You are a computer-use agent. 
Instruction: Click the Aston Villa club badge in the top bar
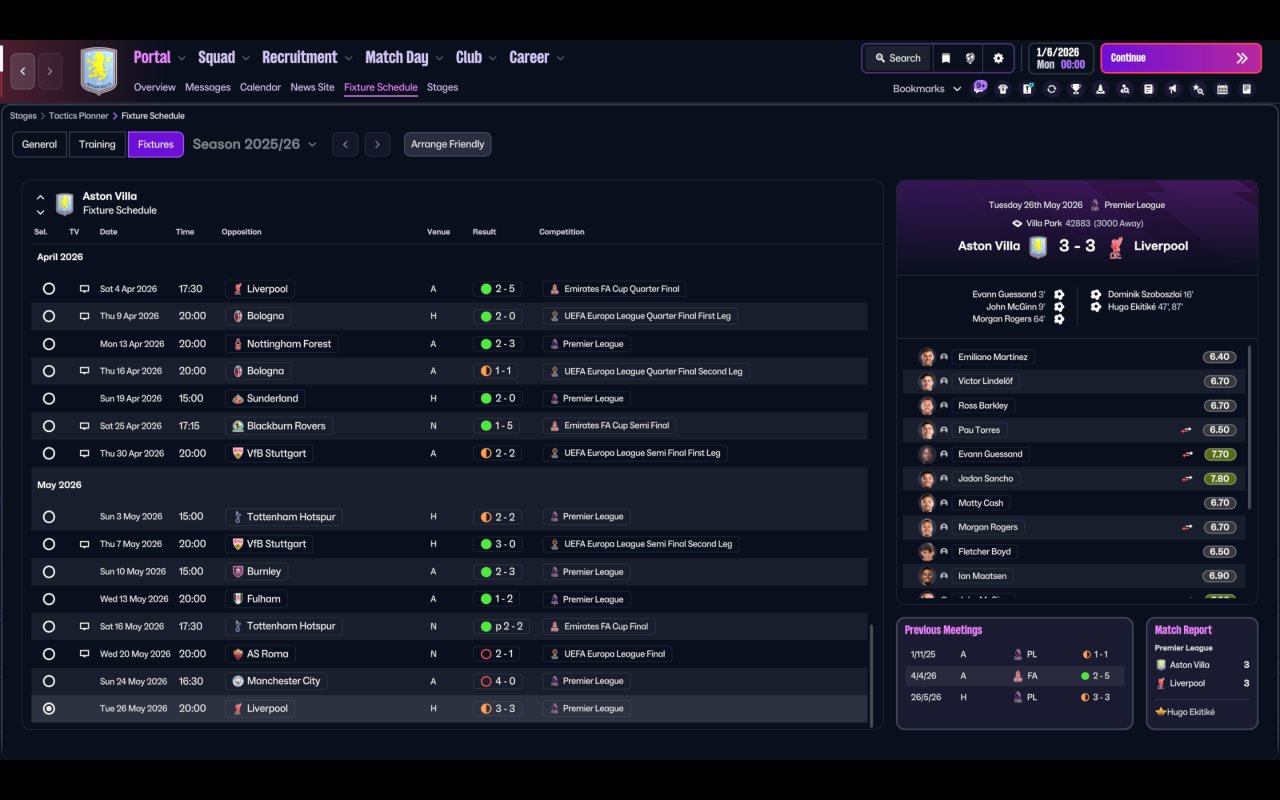point(99,71)
